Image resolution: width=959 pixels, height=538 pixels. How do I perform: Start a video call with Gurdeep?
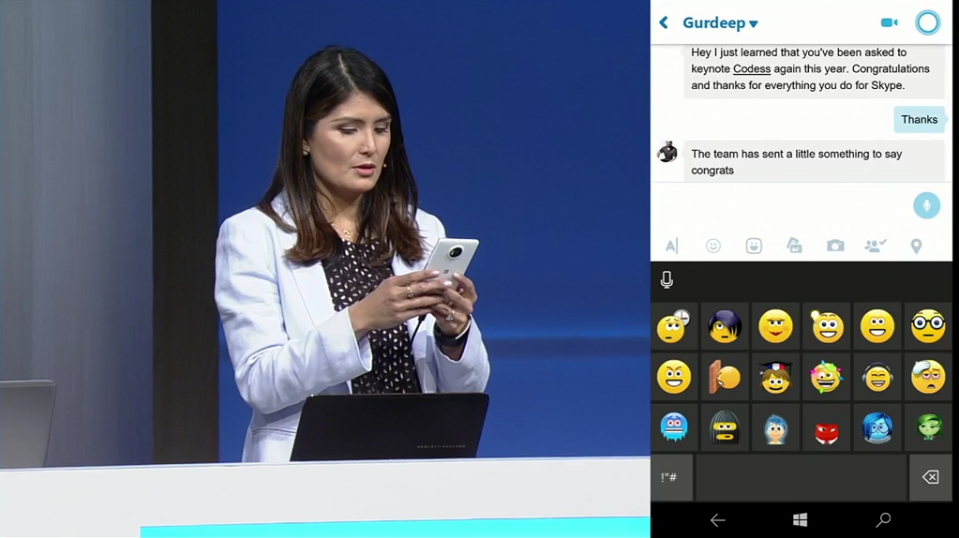click(x=889, y=23)
